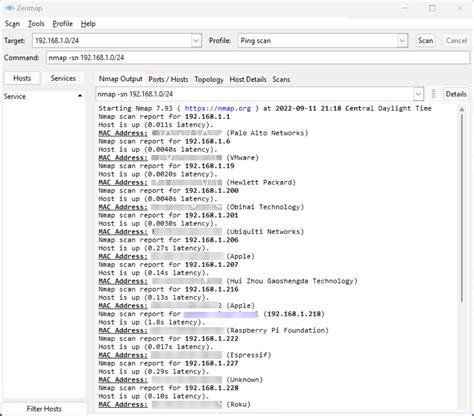Click the Scan button
The image size is (474, 416).
pos(425,41)
